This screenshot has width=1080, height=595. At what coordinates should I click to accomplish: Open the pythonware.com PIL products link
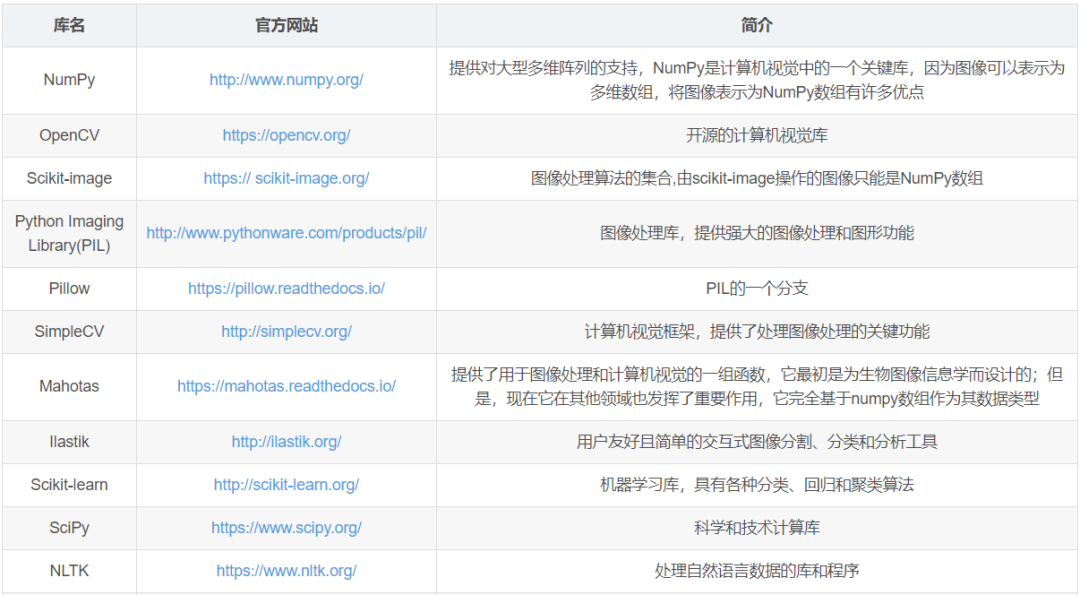(286, 233)
